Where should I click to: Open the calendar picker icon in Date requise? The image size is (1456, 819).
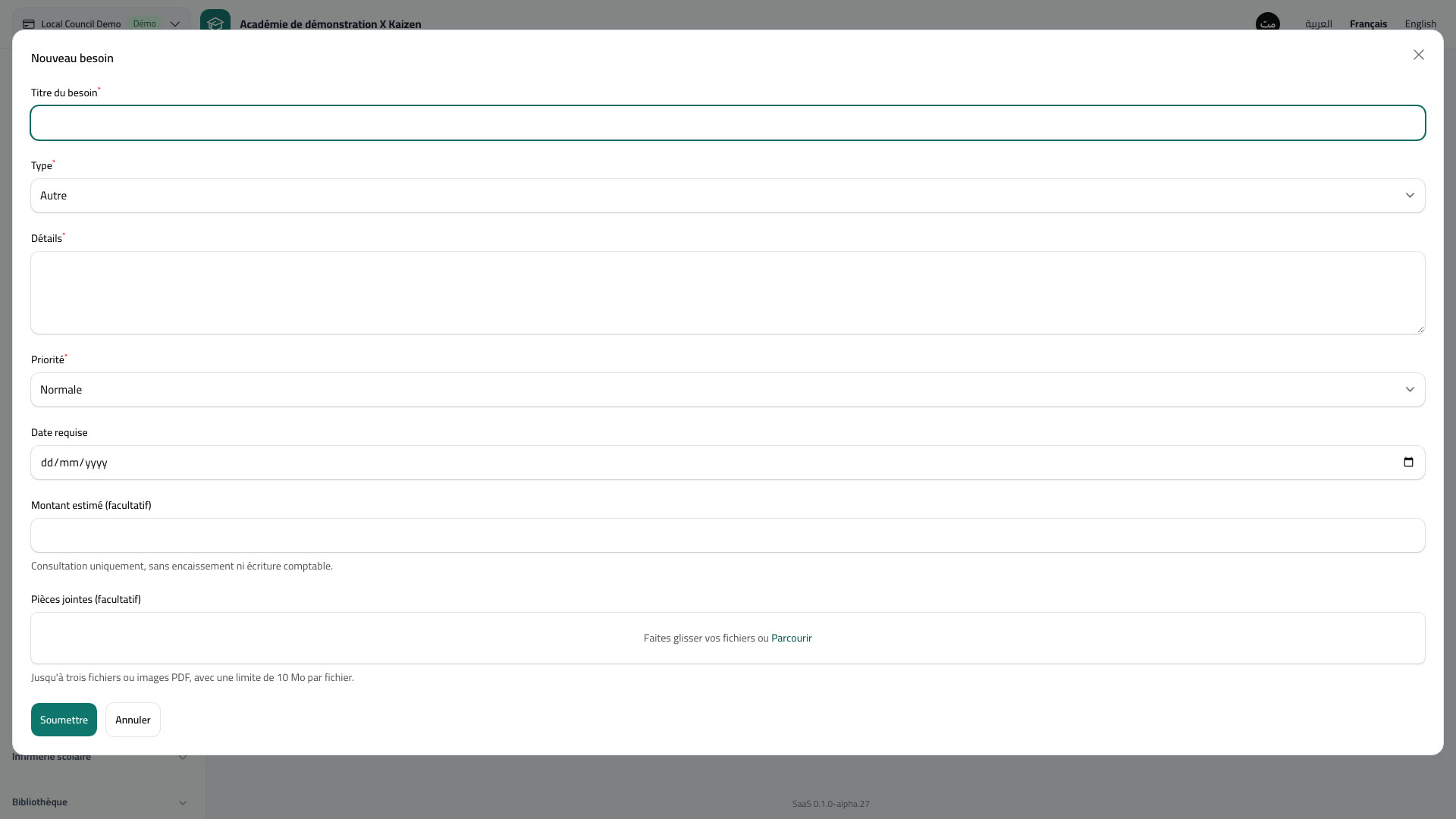pos(1408,463)
